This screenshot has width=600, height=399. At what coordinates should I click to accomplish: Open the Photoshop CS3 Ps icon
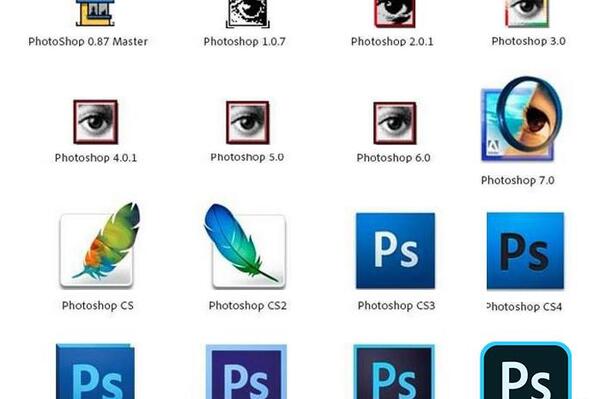click(x=395, y=251)
